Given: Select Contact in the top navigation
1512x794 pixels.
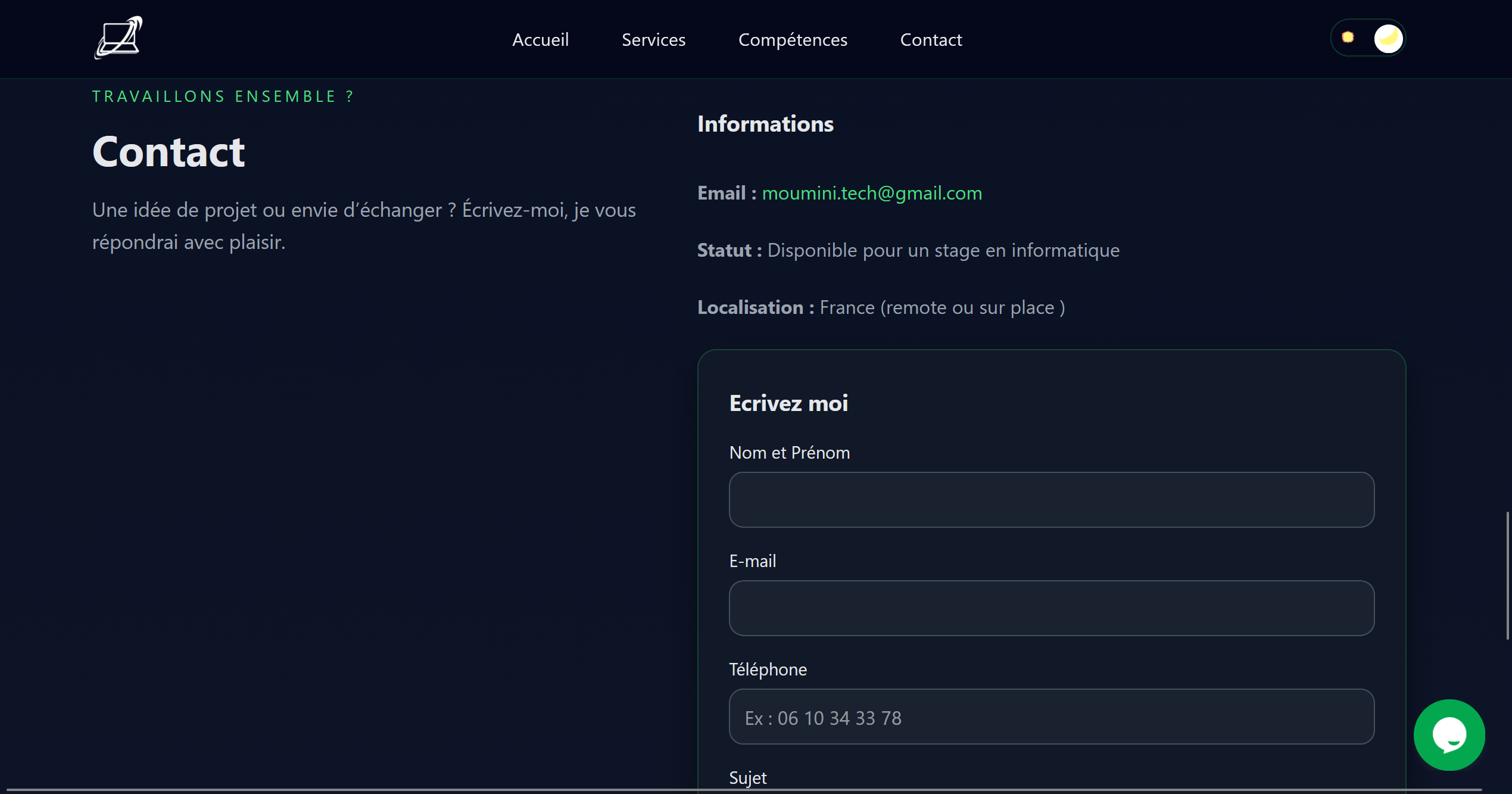Looking at the screenshot, I should 931,40.
